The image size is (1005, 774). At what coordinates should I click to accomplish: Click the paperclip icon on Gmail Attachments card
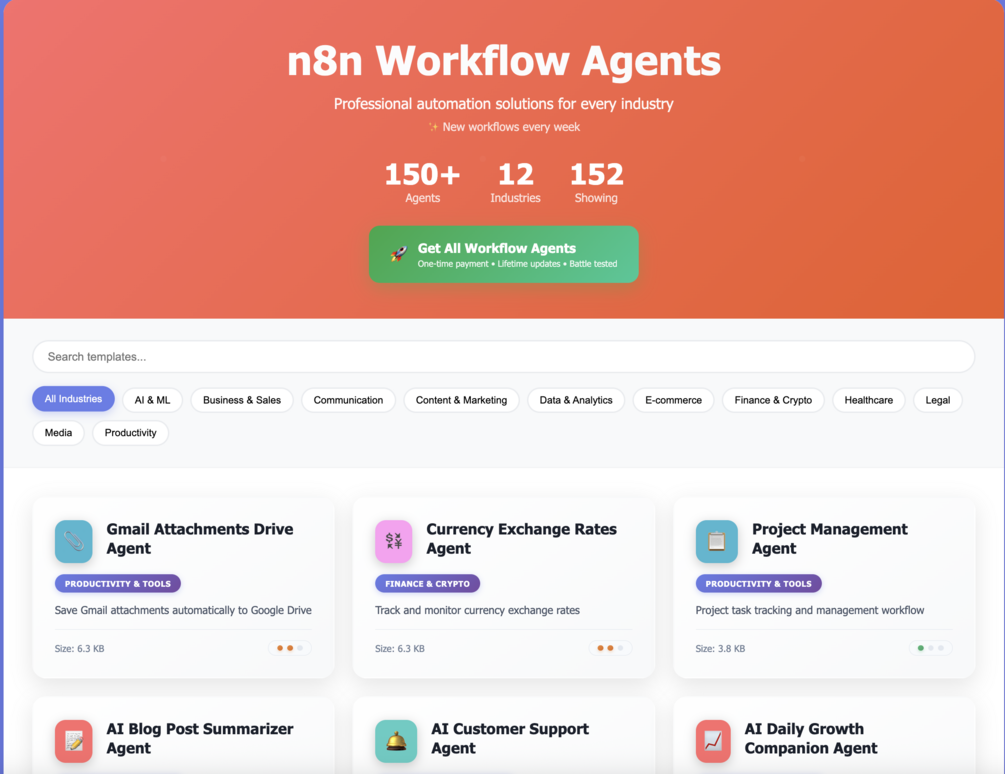point(74,541)
